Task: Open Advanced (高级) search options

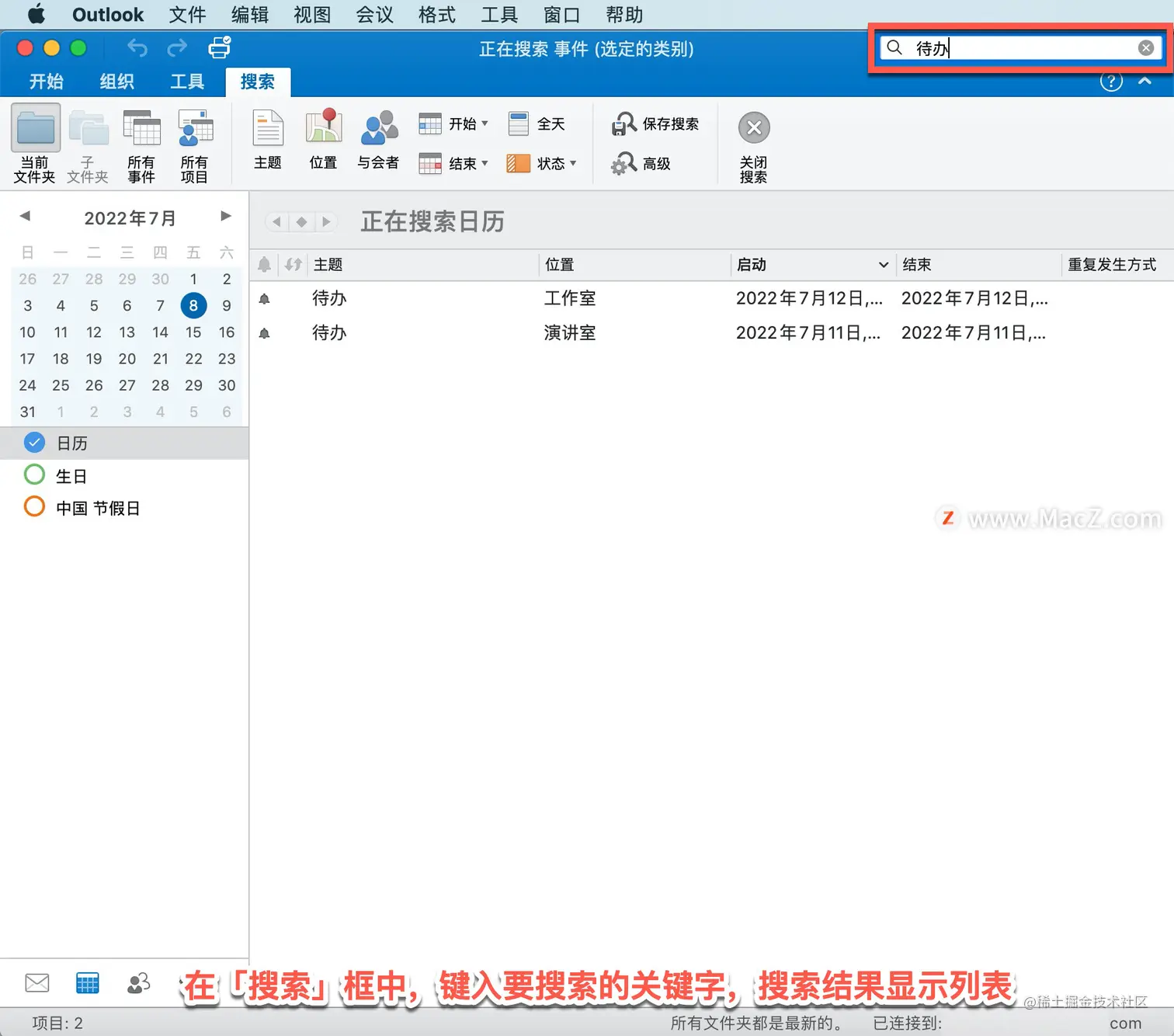Action: [x=641, y=164]
